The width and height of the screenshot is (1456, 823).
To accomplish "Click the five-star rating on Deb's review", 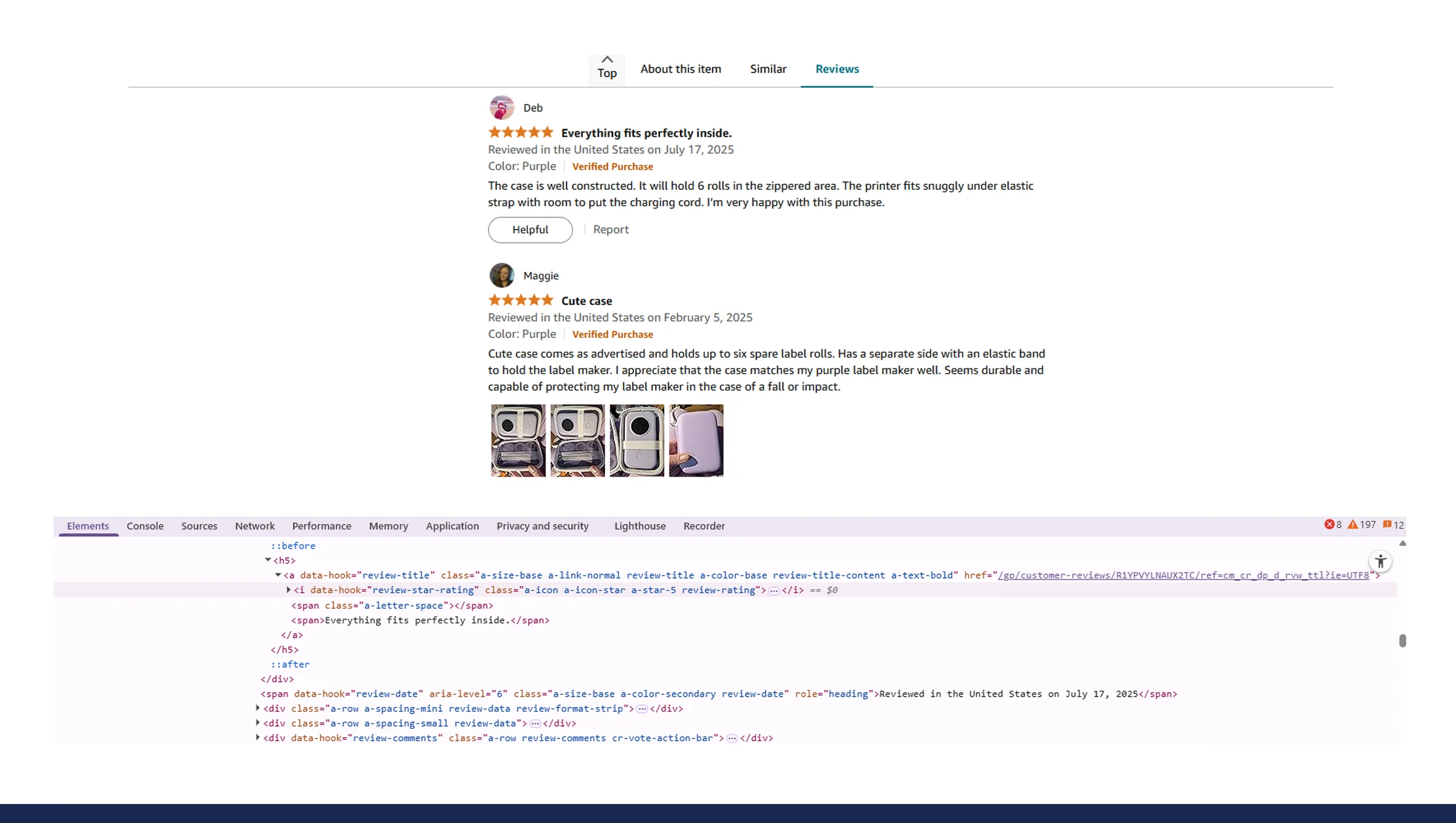I will tap(520, 132).
